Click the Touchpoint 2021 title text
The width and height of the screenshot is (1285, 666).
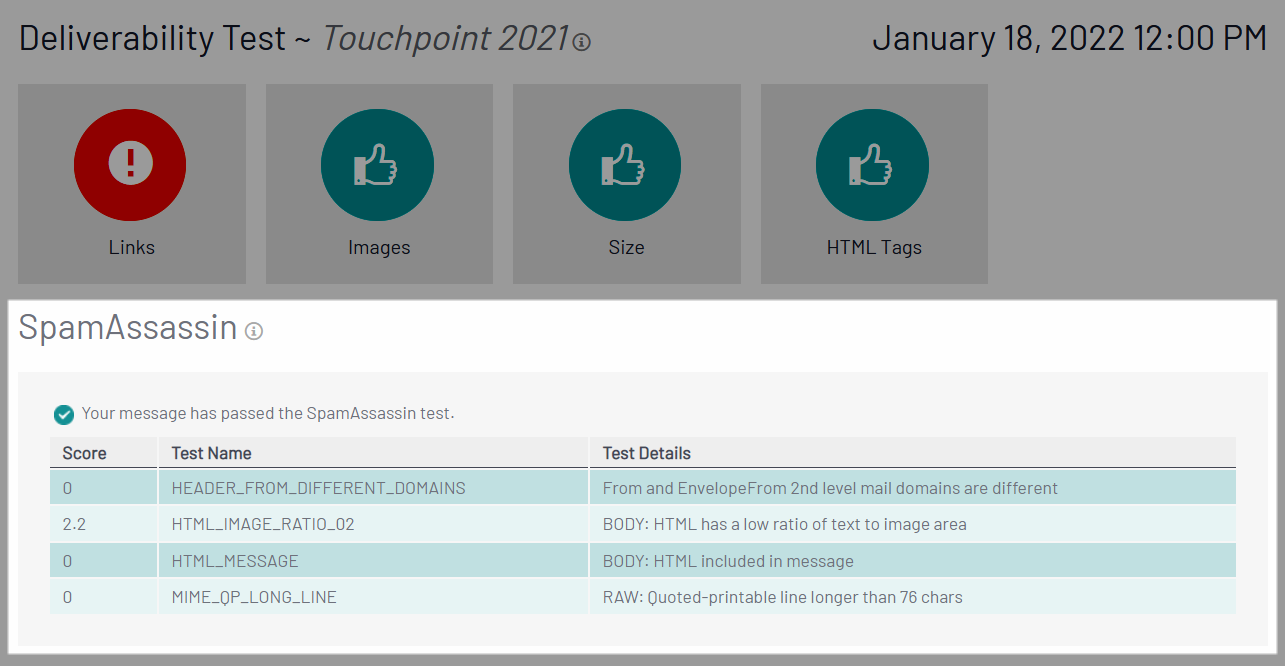445,39
